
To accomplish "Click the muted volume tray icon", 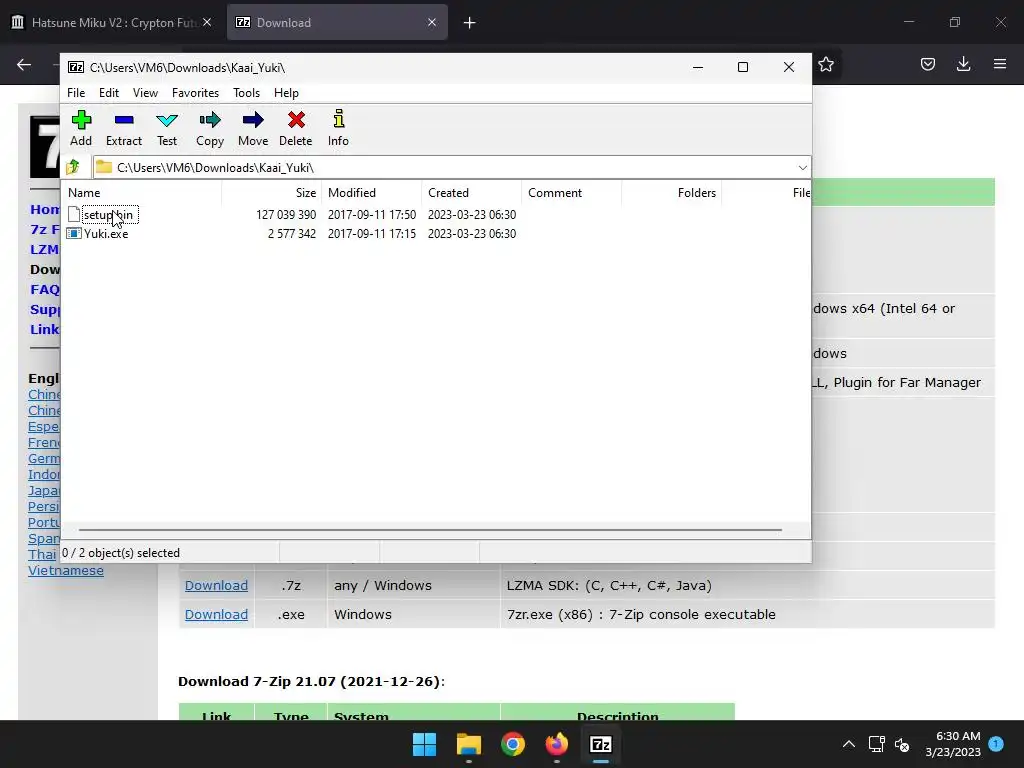I will tap(902, 744).
